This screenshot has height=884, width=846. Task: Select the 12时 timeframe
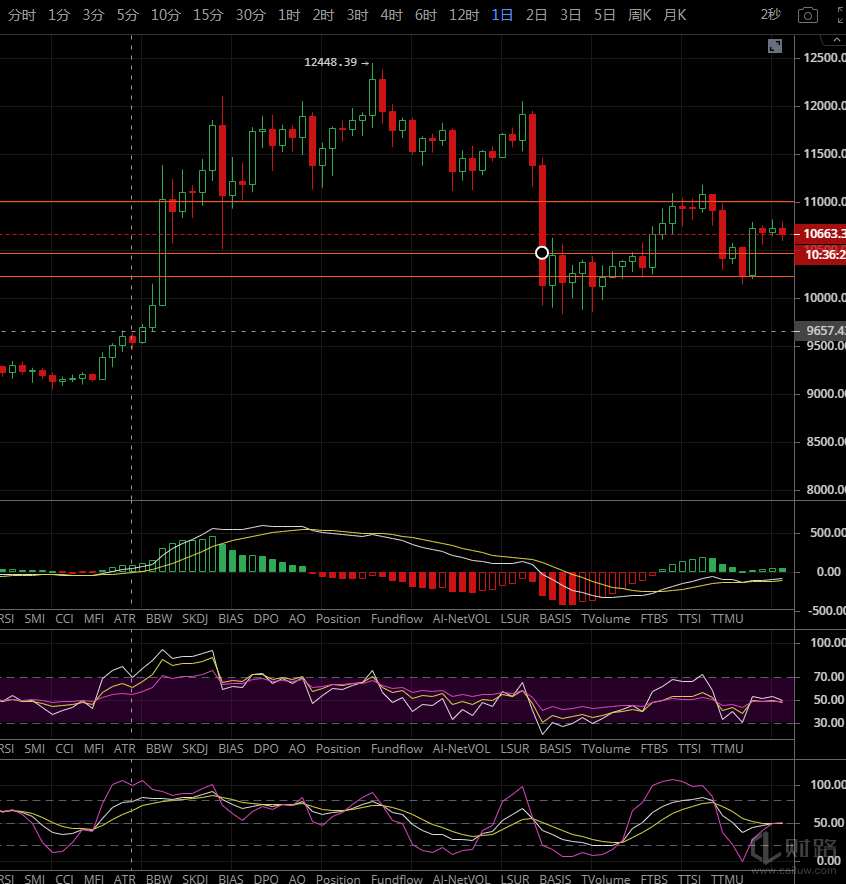463,15
